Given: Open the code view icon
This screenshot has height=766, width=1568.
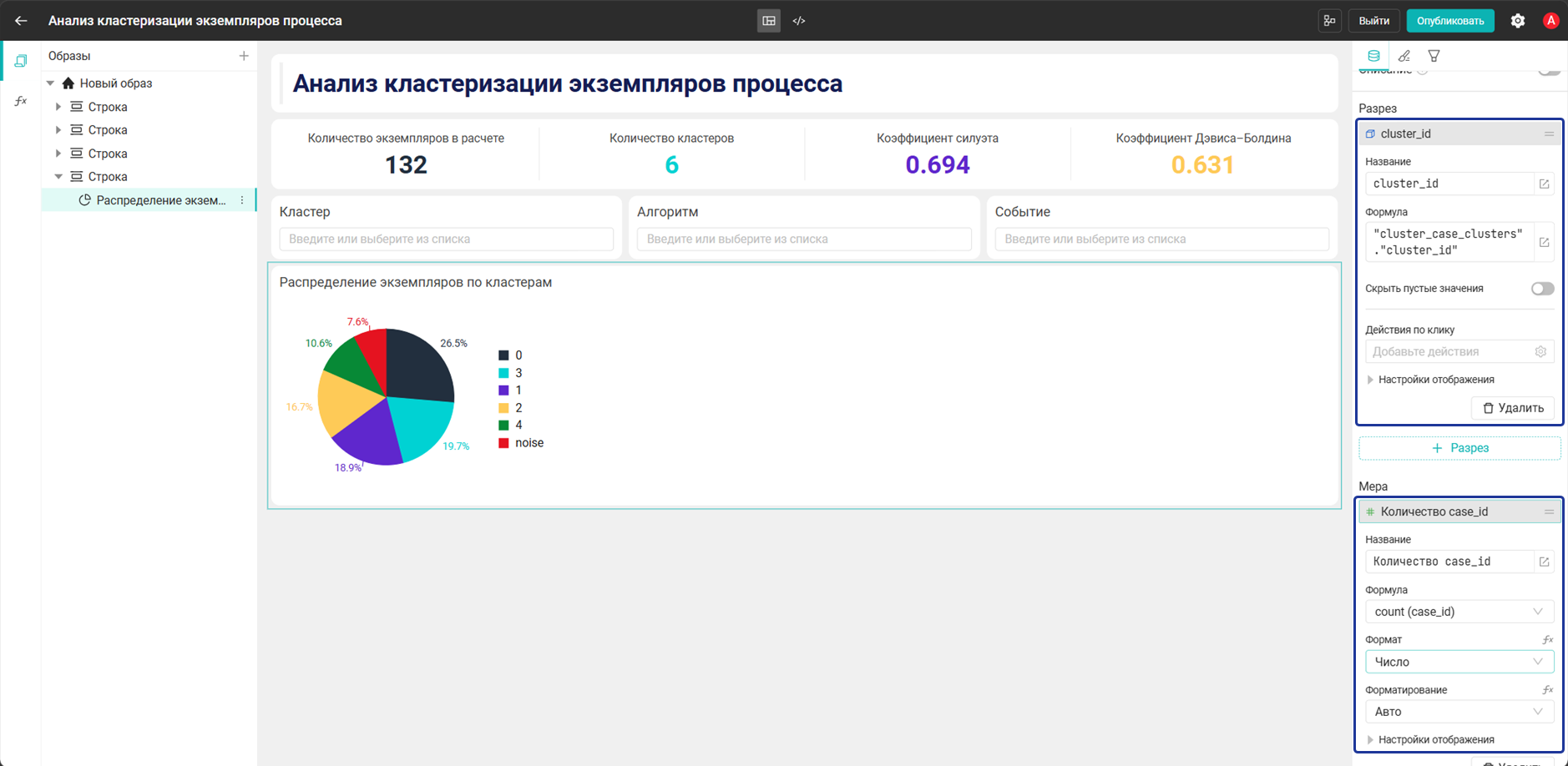Looking at the screenshot, I should tap(799, 21).
